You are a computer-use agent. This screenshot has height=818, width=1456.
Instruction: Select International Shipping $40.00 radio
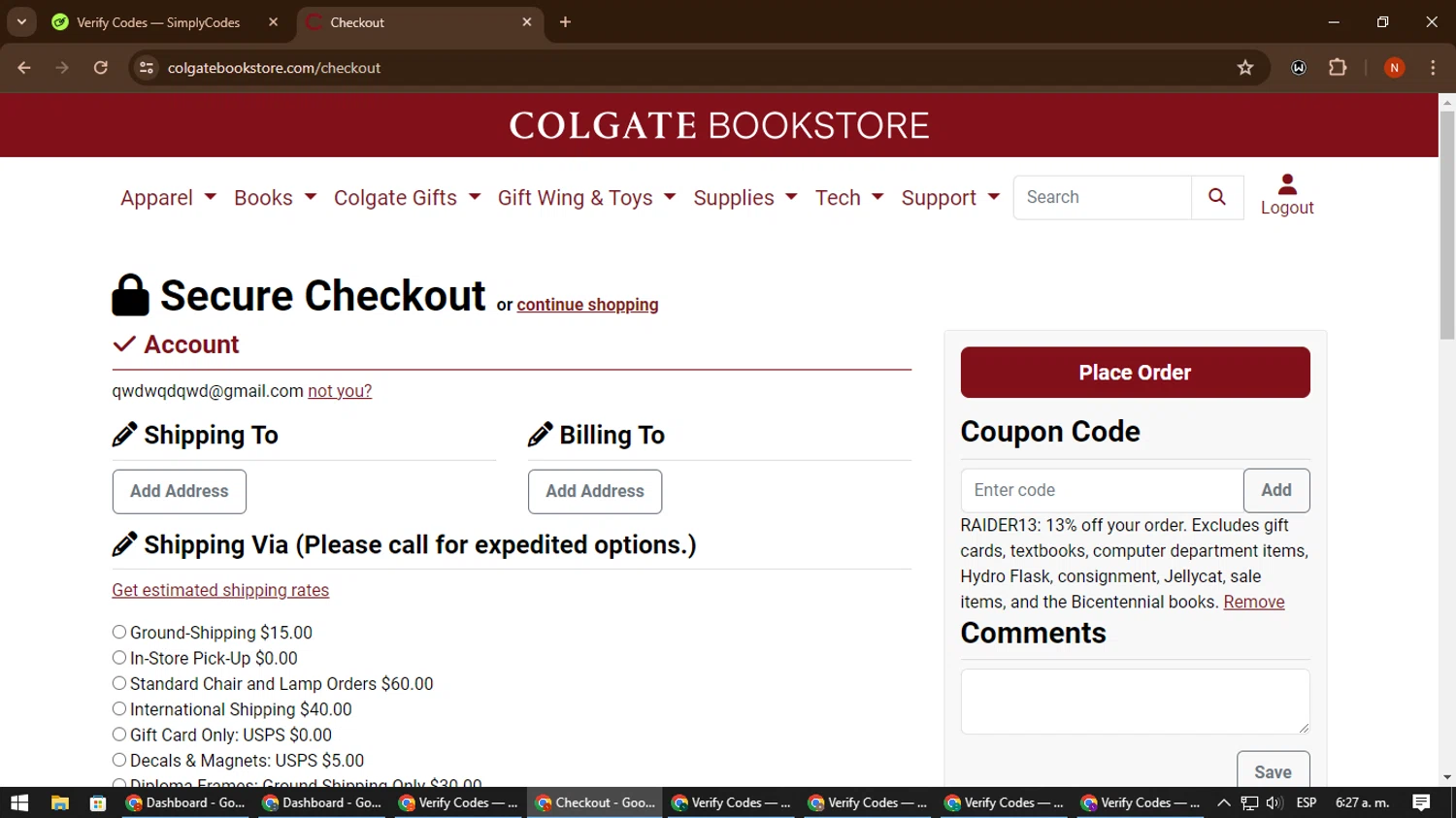click(119, 709)
